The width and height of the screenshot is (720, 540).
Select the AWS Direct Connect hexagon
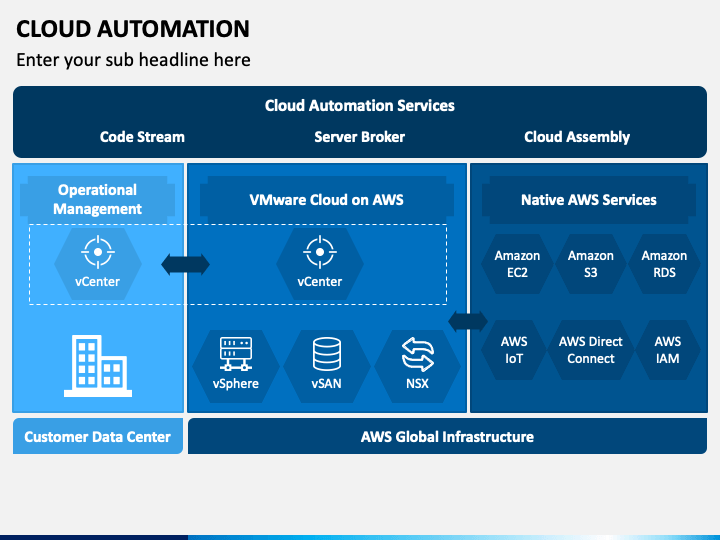591,350
